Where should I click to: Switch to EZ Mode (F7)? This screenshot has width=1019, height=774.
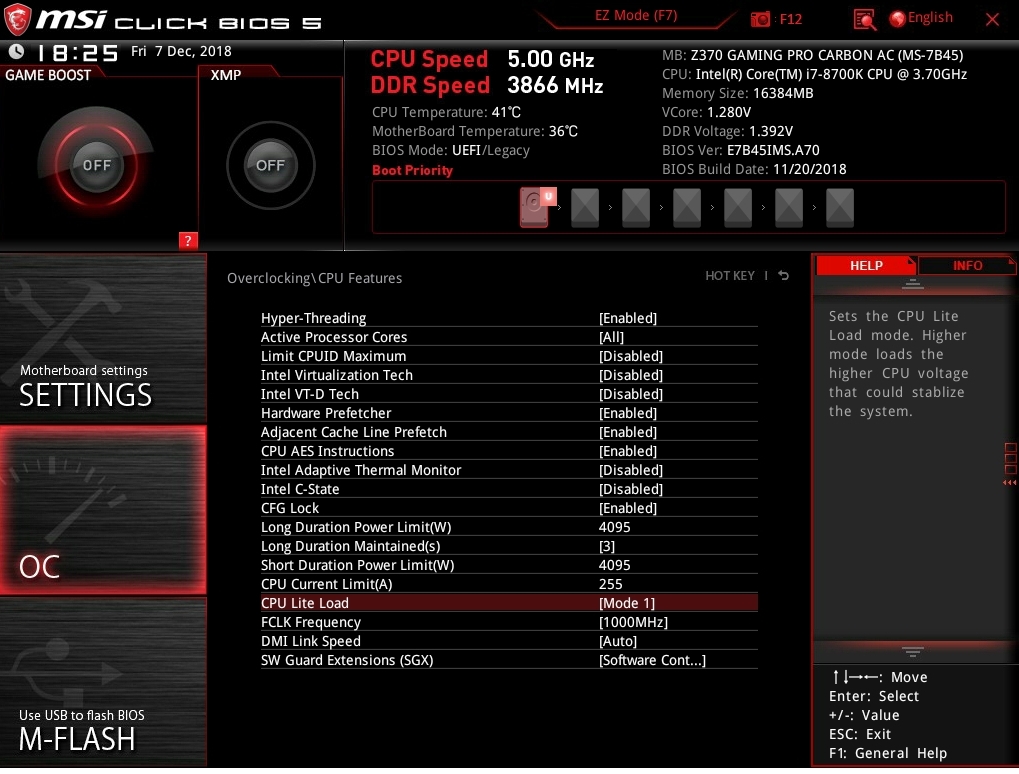click(636, 16)
